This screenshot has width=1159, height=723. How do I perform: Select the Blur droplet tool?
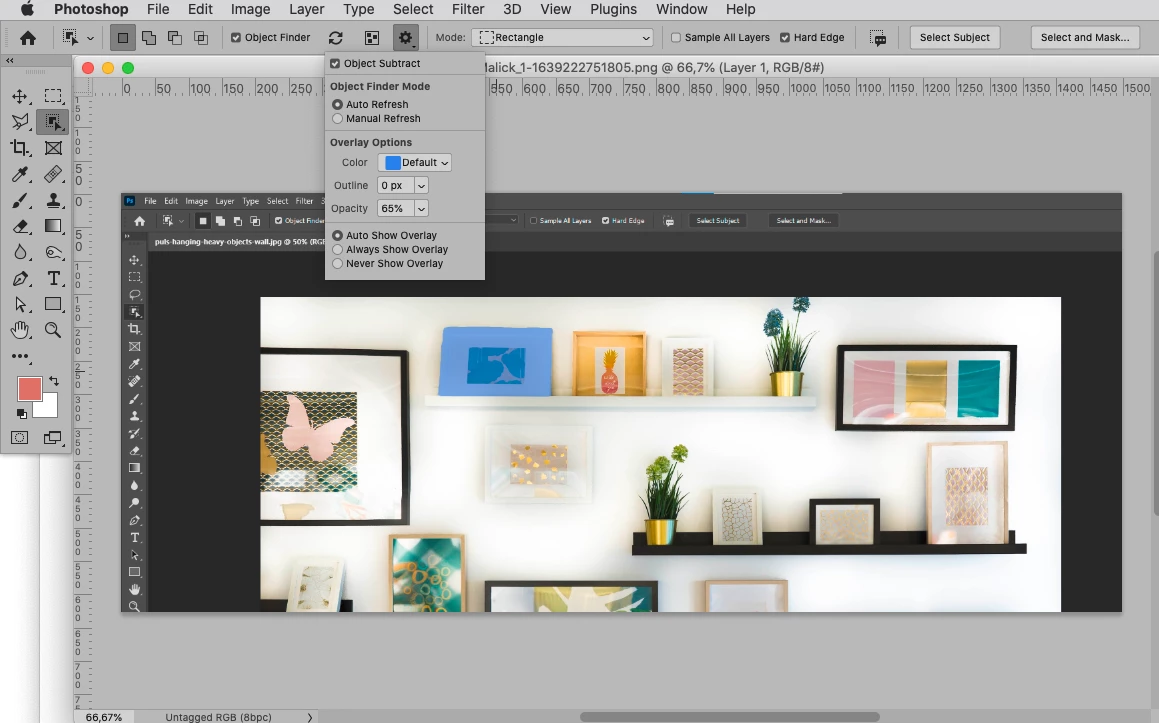[x=20, y=252]
